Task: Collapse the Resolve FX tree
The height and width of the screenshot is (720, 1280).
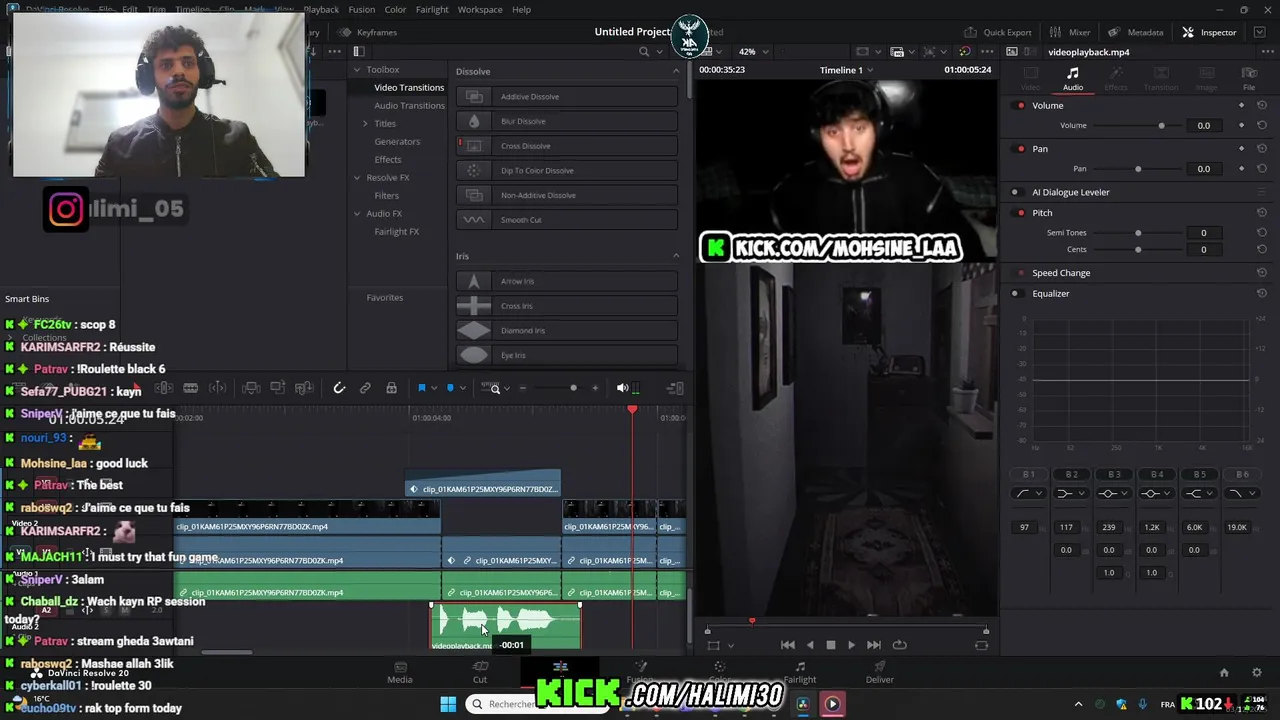Action: [357, 178]
